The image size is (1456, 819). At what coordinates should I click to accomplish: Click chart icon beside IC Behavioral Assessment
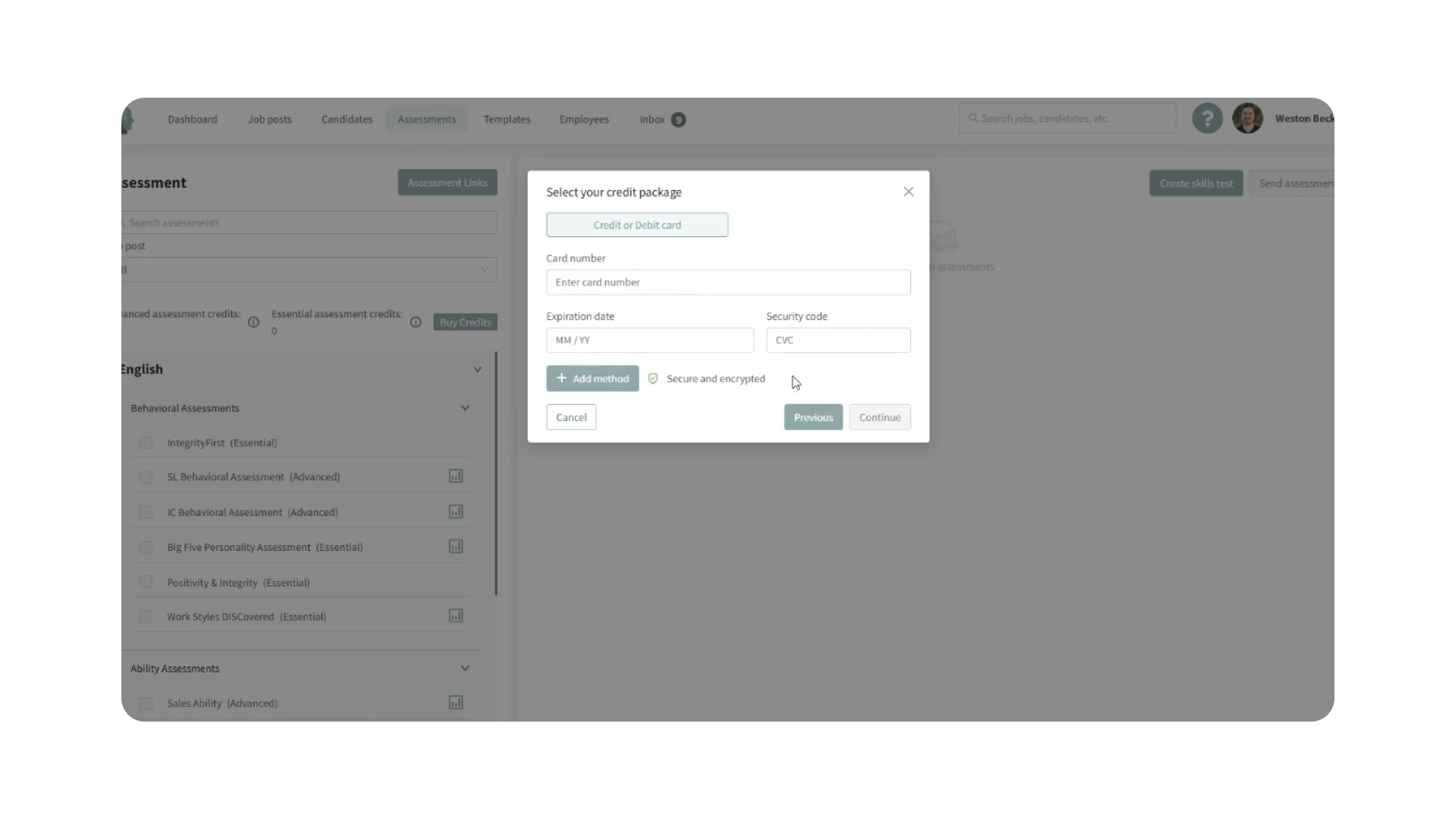click(456, 512)
